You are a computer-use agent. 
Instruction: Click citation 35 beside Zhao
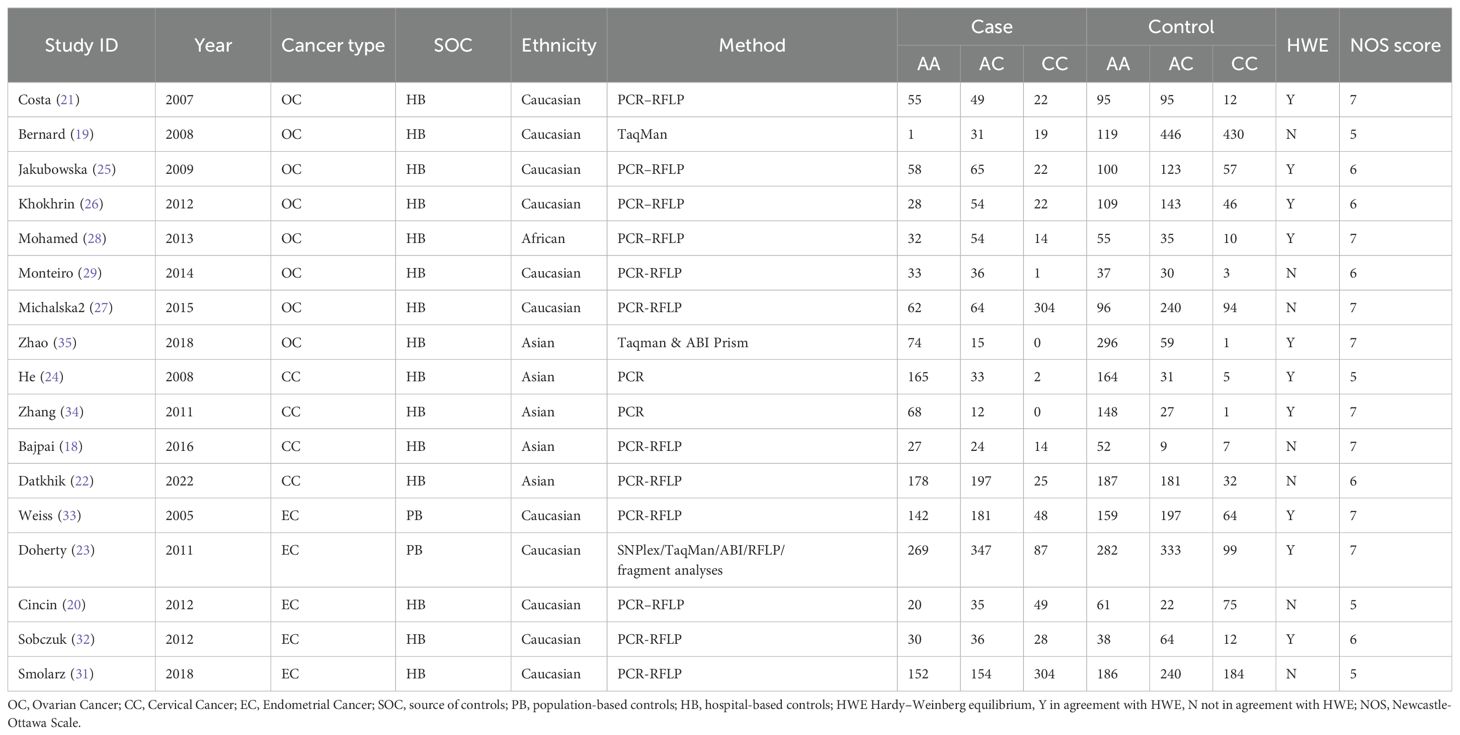[x=68, y=342]
